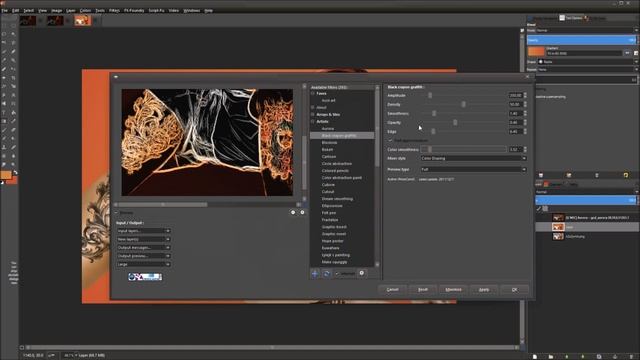Open the Colors menu
Viewport: 640px width, 360px height.
click(85, 11)
